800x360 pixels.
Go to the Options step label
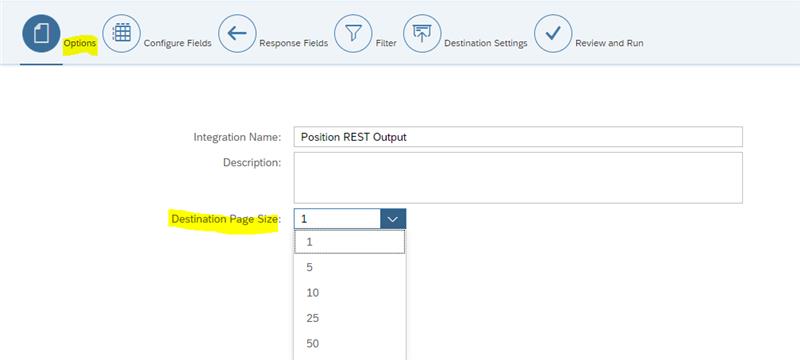tap(80, 44)
